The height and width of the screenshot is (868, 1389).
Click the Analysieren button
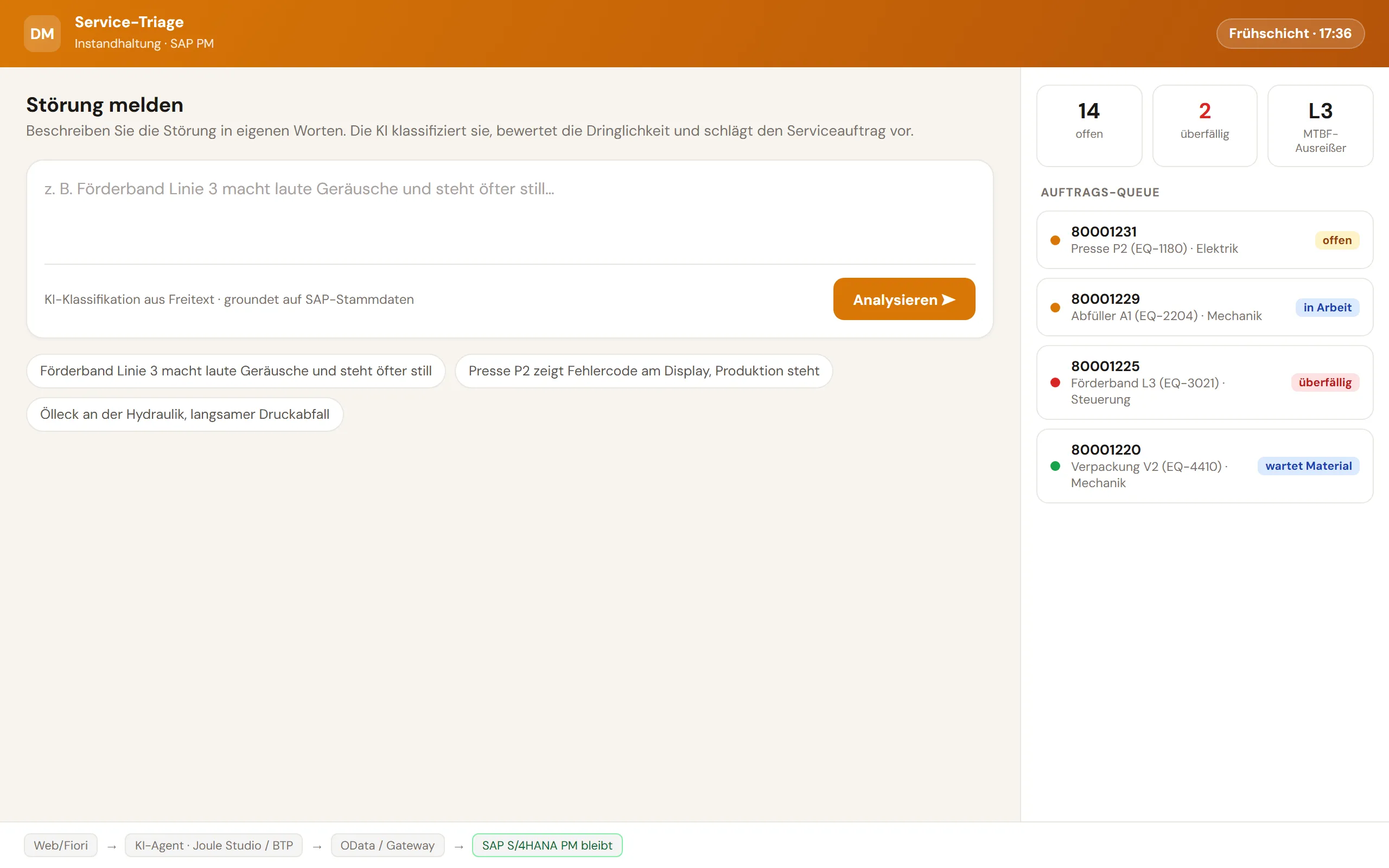[x=904, y=299]
